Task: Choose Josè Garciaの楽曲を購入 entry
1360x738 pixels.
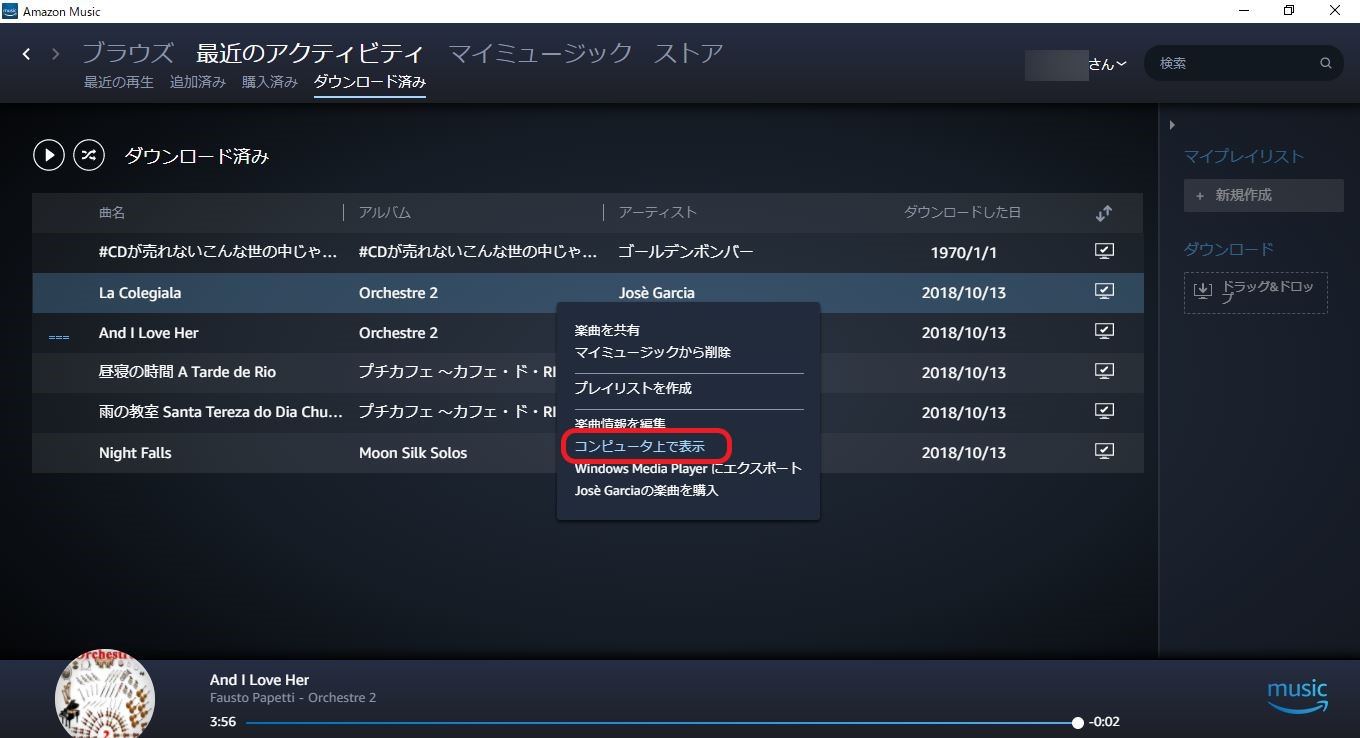Action: (646, 490)
